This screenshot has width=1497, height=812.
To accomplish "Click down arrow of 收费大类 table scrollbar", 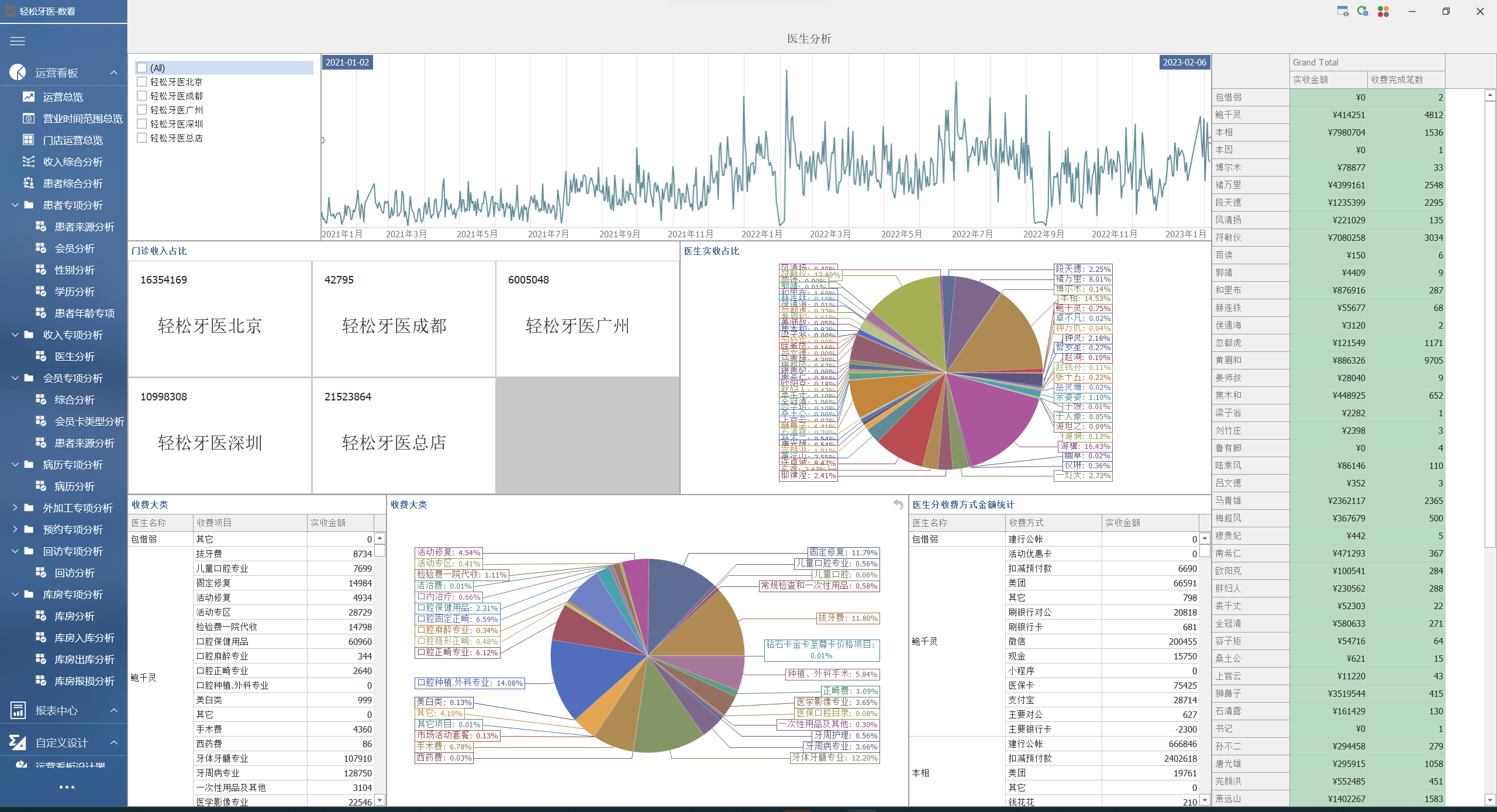I will (x=380, y=800).
